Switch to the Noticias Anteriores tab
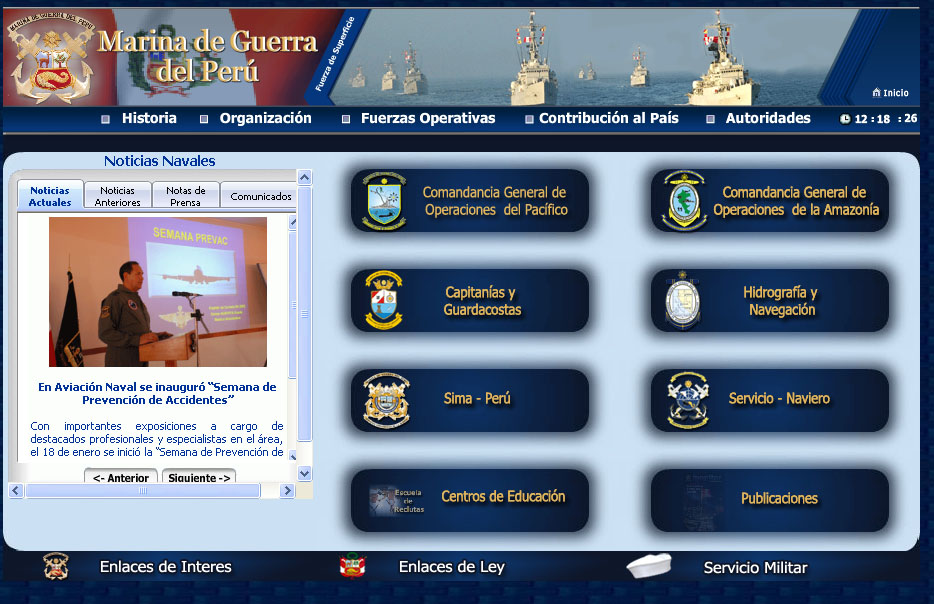 [117, 195]
